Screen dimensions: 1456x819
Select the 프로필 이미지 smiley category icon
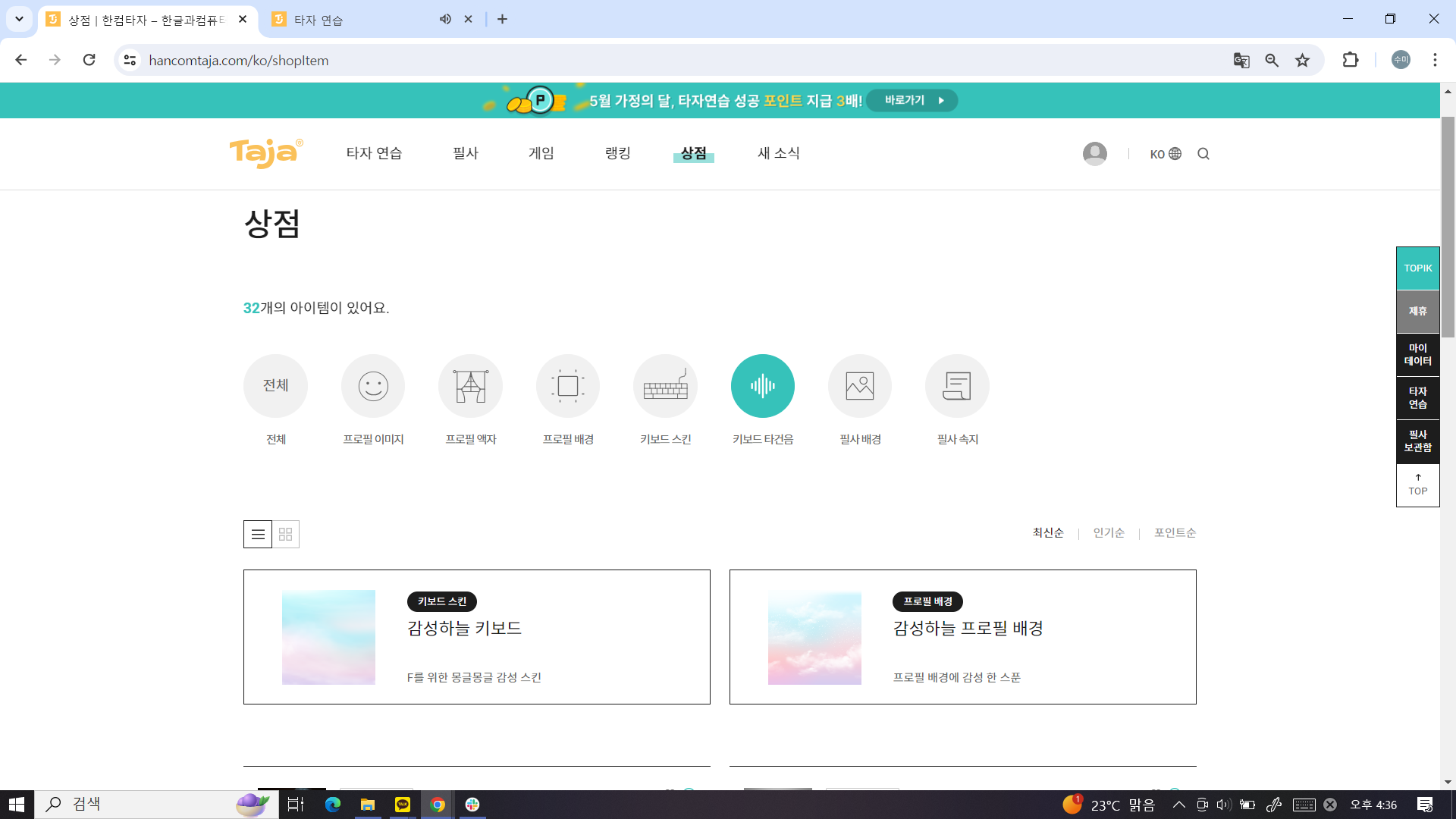(373, 386)
